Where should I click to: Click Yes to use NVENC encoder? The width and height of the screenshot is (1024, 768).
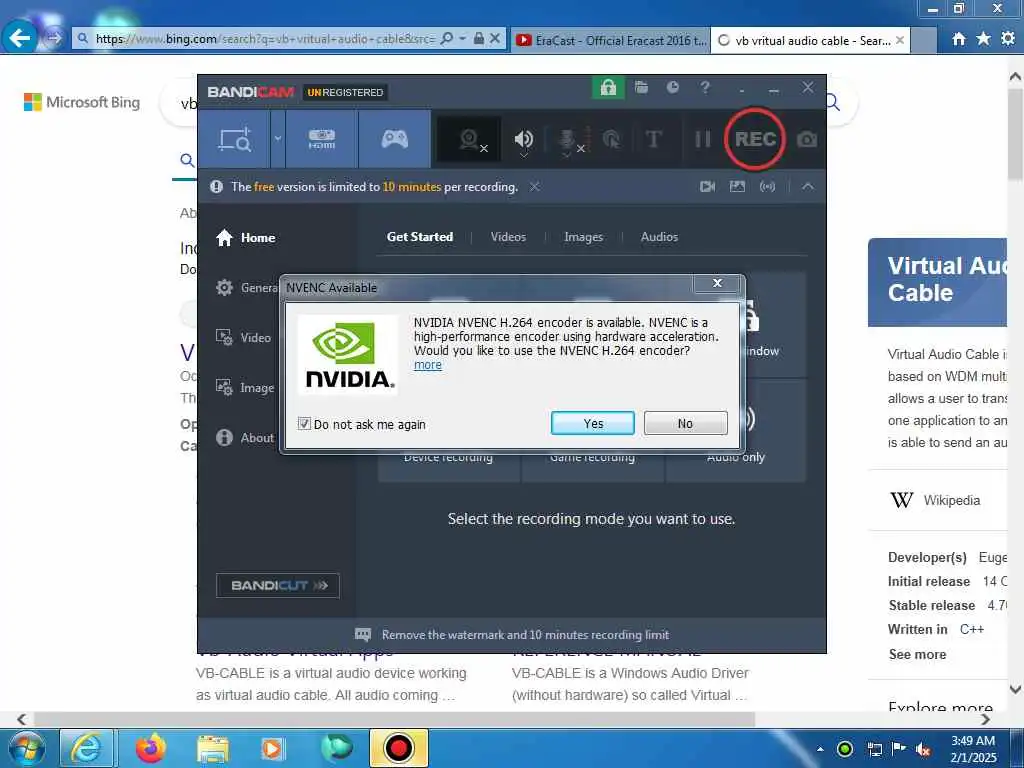pos(592,423)
